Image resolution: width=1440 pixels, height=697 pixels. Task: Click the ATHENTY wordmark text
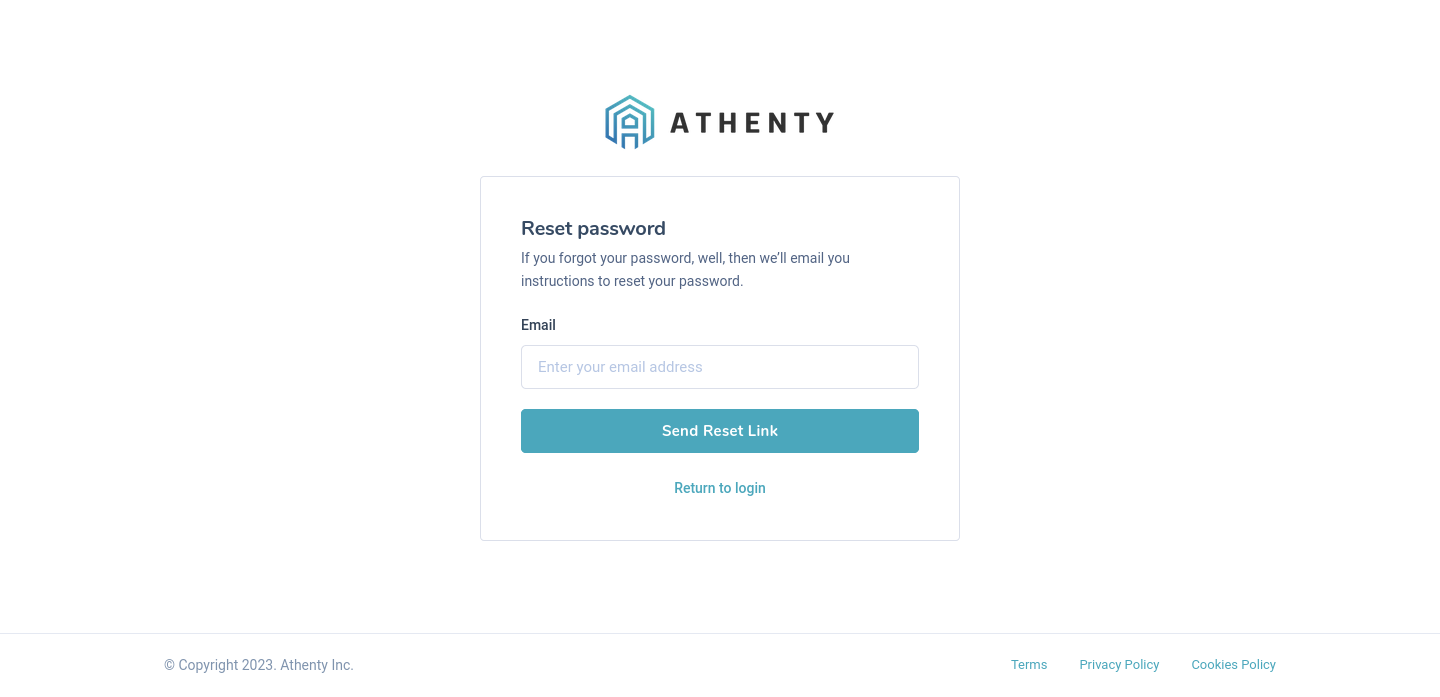click(x=751, y=122)
